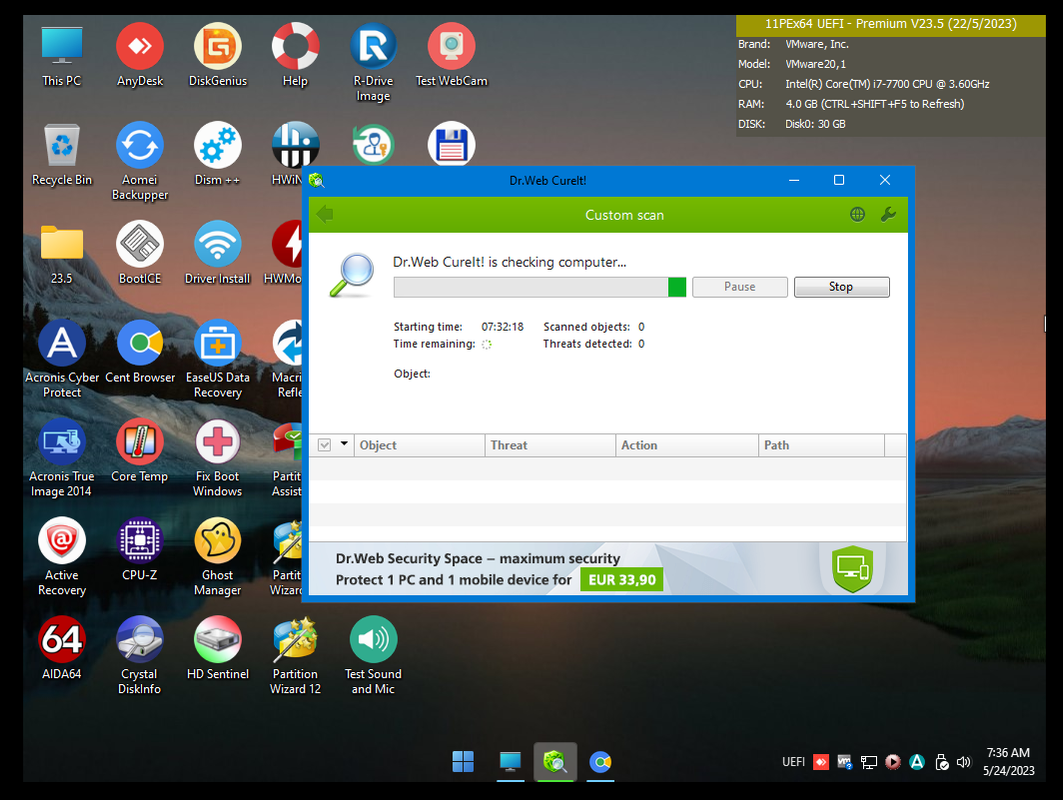Screen dimensions: 1063x800
Task: Click the AnyDesk tray icon
Action: tap(821, 762)
